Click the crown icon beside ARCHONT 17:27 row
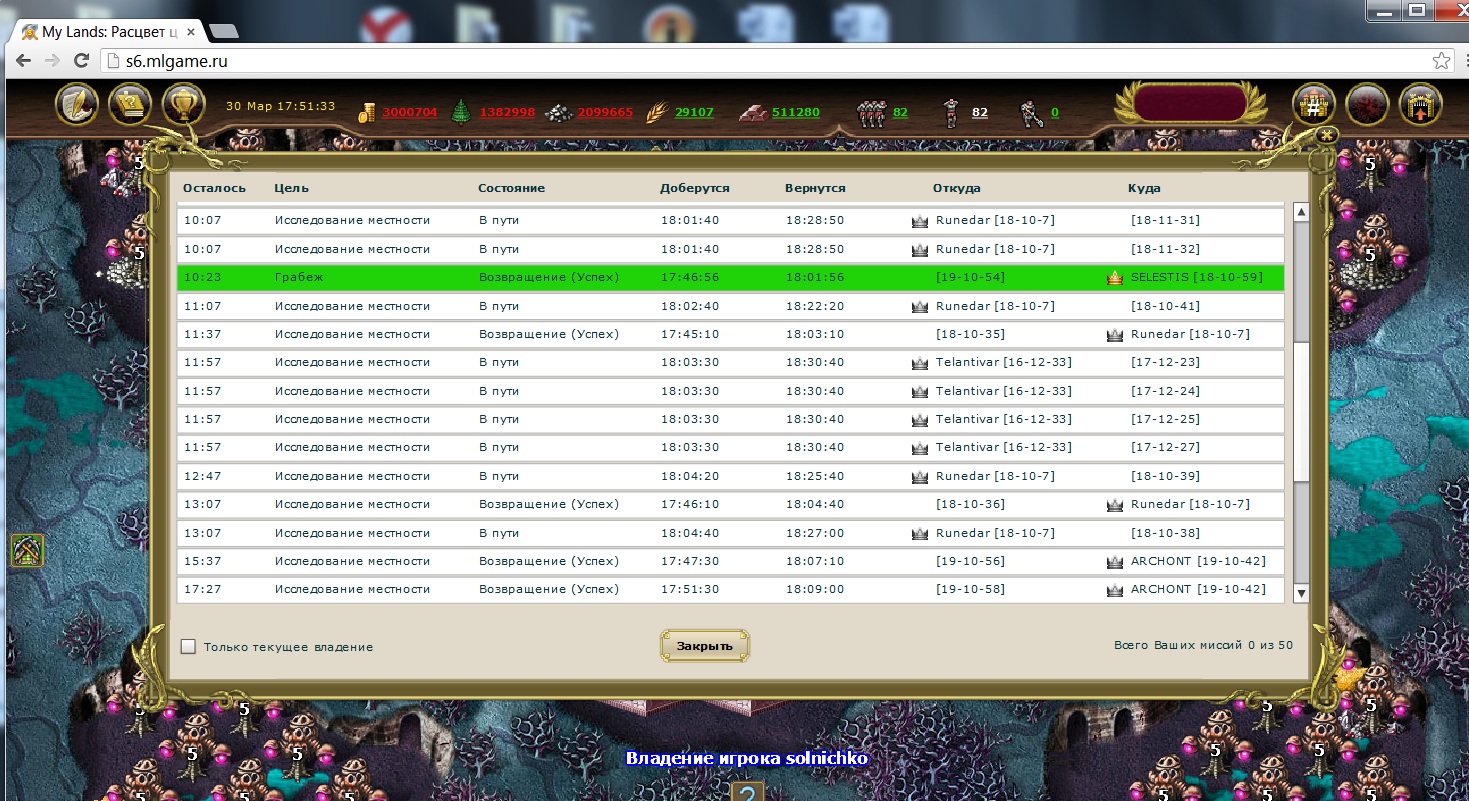 coord(1115,590)
